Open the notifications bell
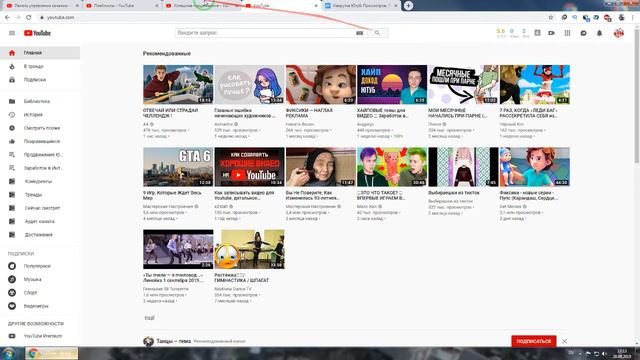 600,33
